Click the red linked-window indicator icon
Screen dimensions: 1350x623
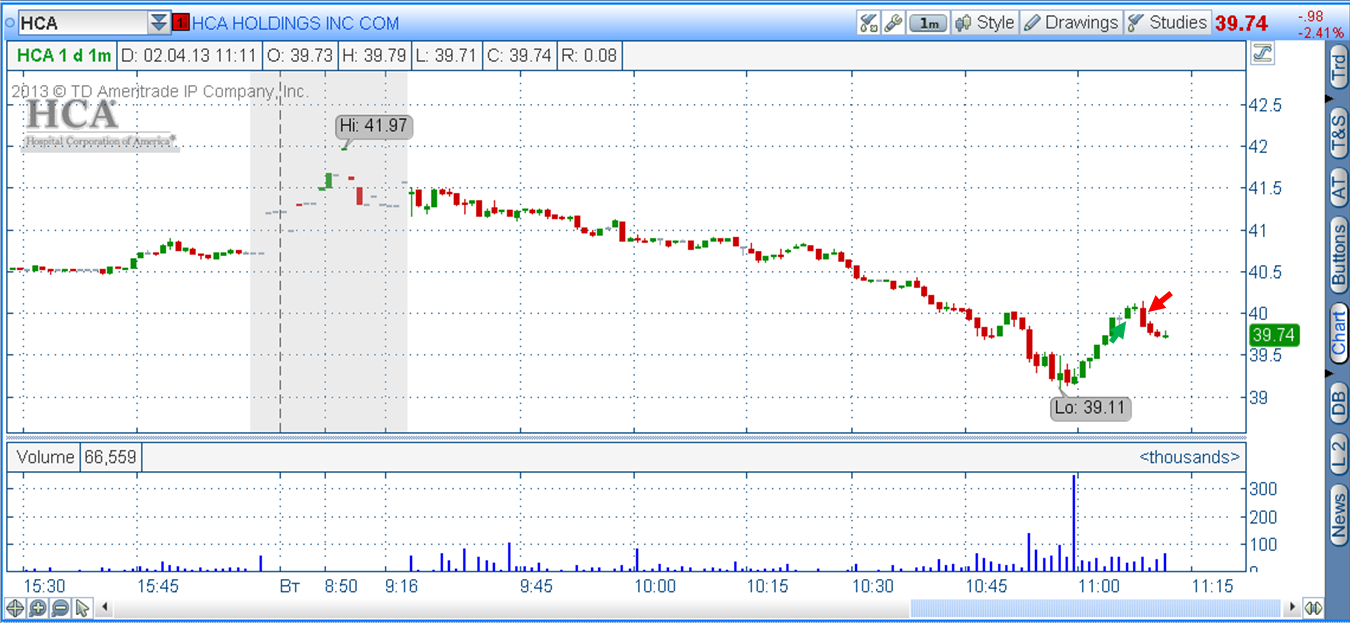click(181, 23)
